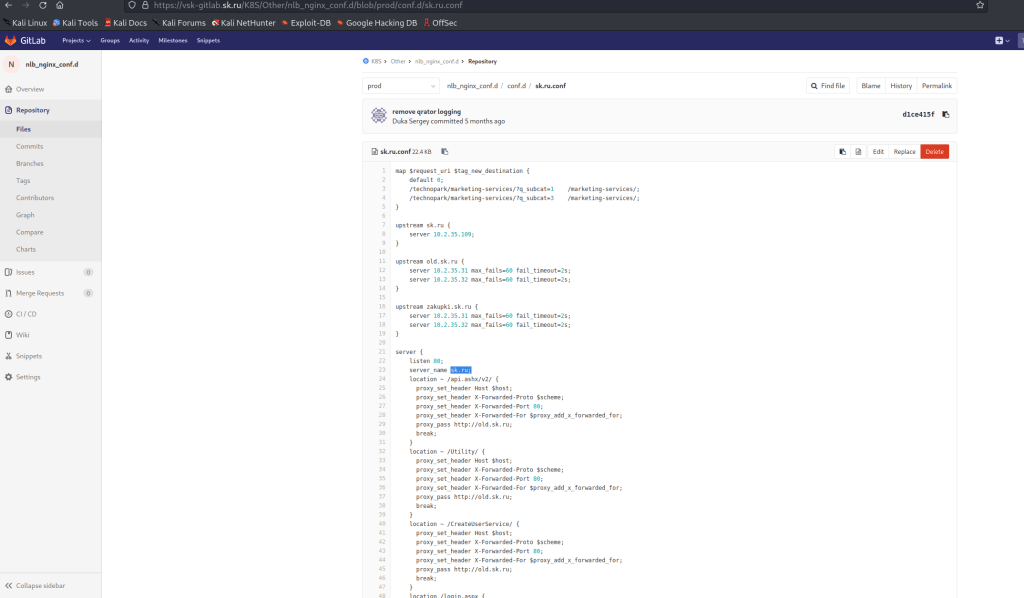
Task: Open Commits in the Repository submenu
Action: 29,146
